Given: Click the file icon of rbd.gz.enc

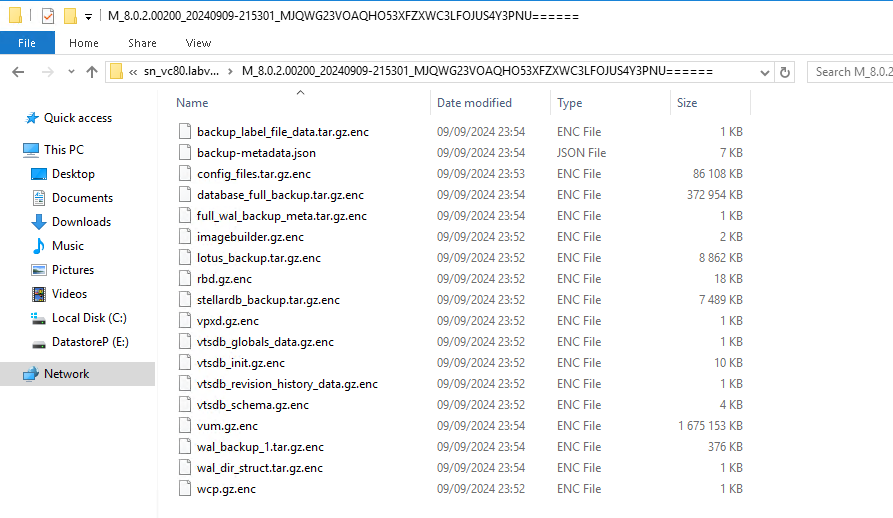Looking at the screenshot, I should pyautogui.click(x=185, y=279).
